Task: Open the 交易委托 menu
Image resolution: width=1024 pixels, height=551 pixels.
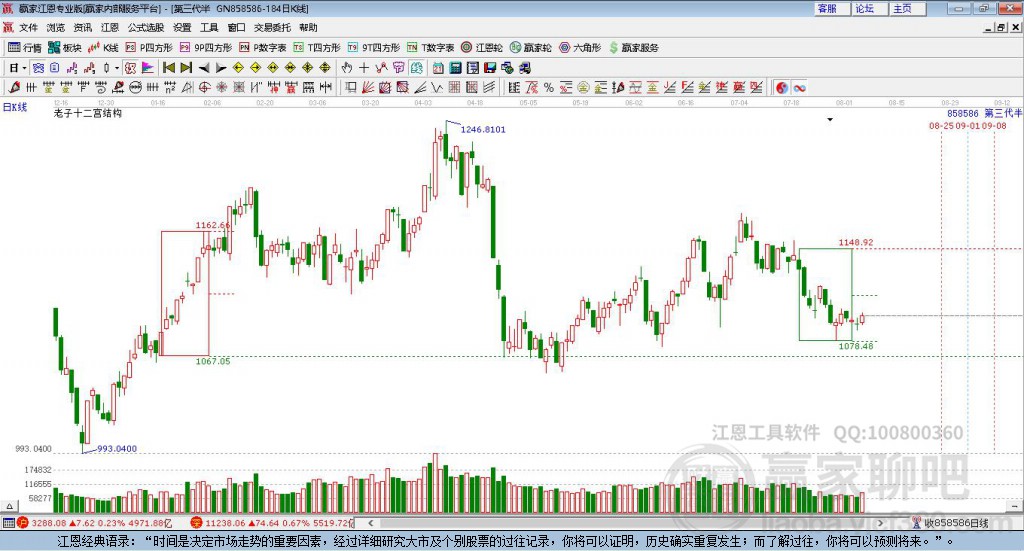Action: click(272, 27)
